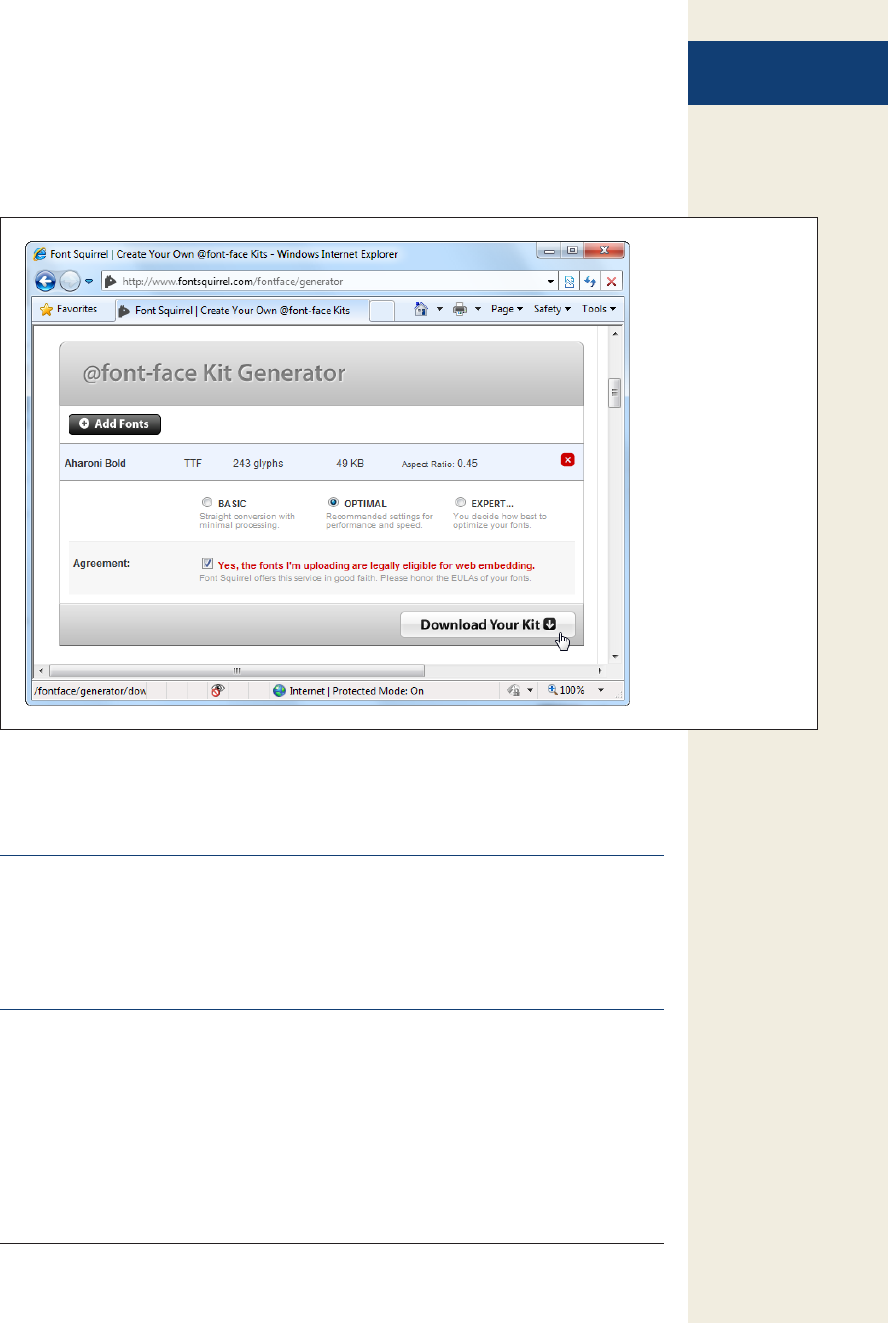Click the vertical scrollbar down arrow
Image resolution: width=888 pixels, height=1323 pixels.
(615, 656)
